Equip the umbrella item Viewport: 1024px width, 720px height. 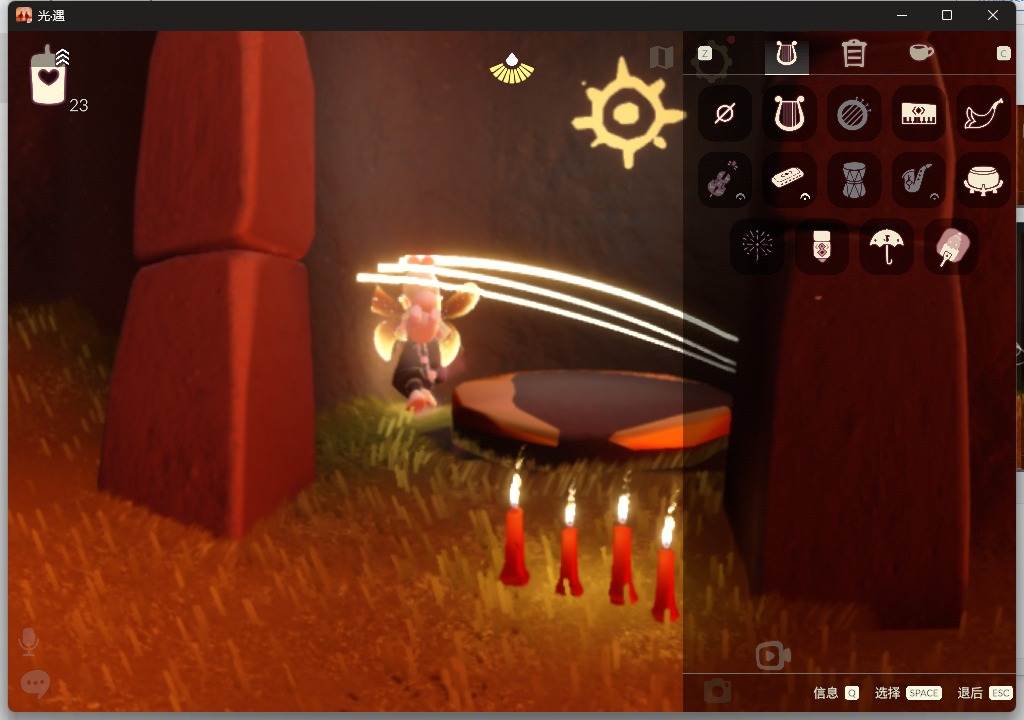pos(886,246)
